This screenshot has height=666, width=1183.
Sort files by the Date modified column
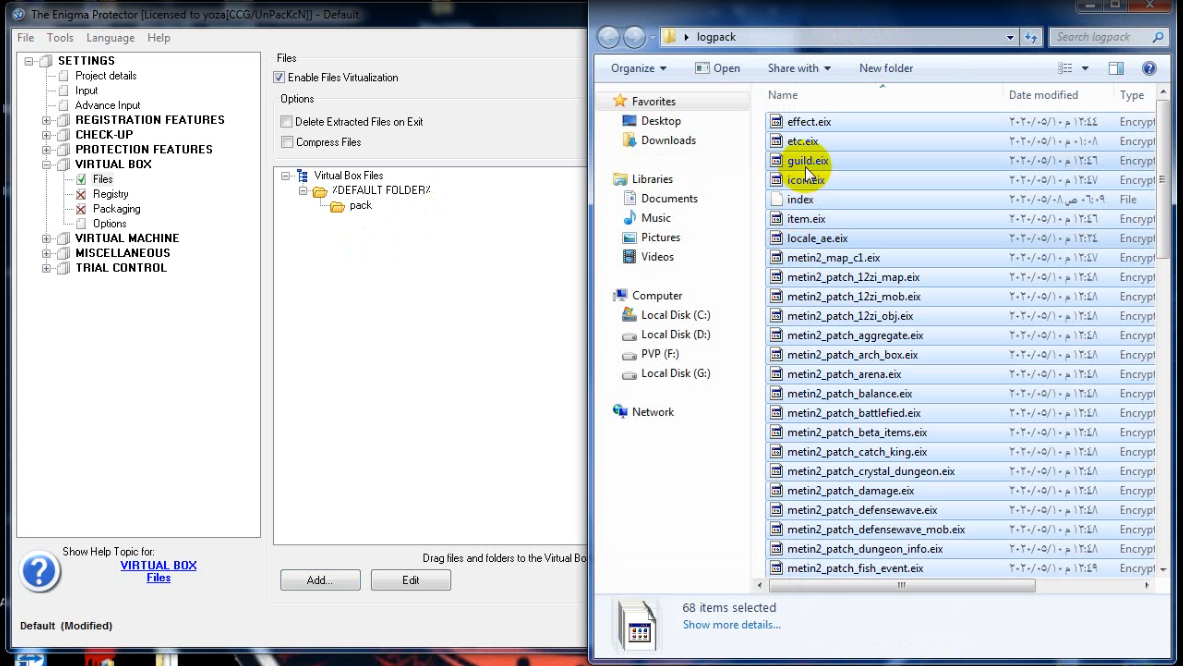(x=1043, y=95)
